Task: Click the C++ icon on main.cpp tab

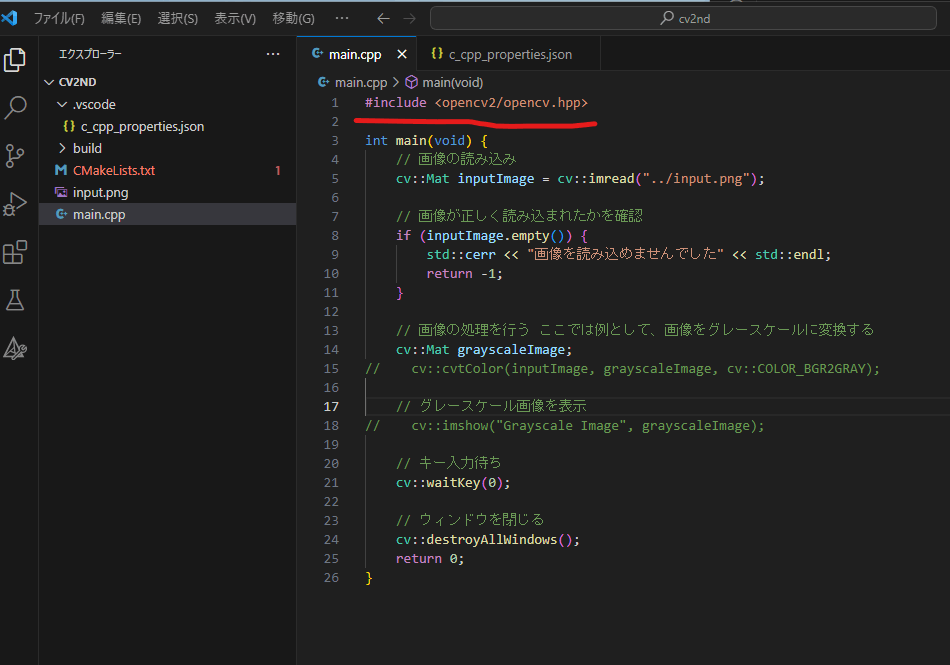Action: [x=317, y=54]
